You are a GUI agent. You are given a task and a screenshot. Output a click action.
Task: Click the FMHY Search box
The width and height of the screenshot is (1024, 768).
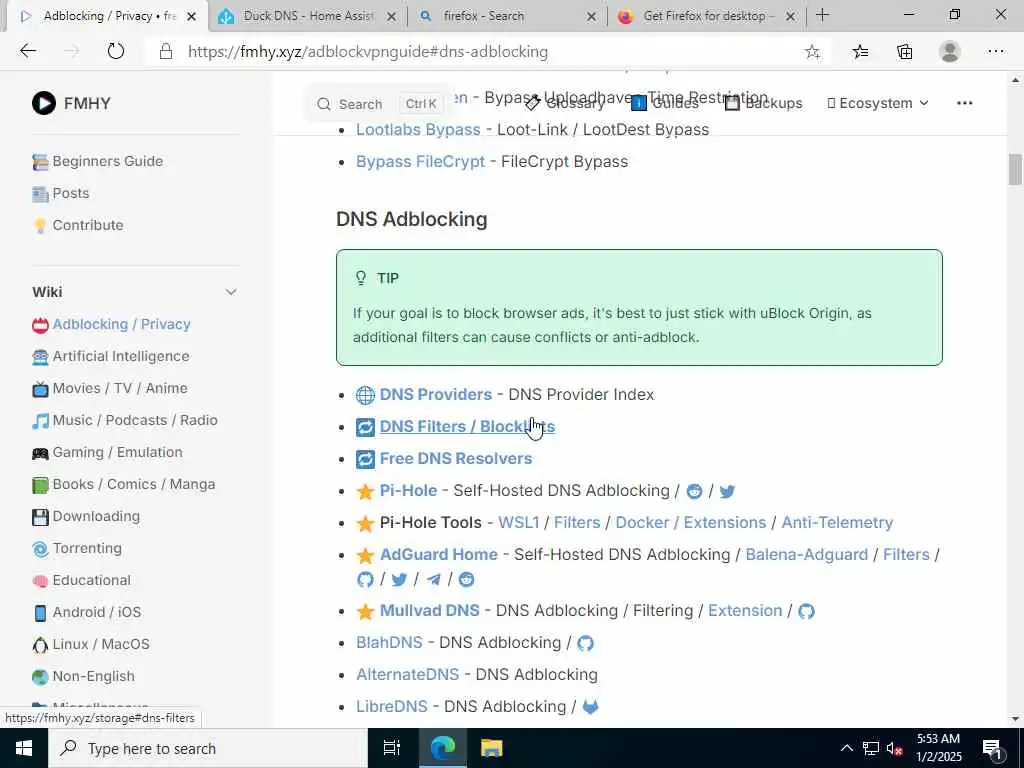[377, 104]
